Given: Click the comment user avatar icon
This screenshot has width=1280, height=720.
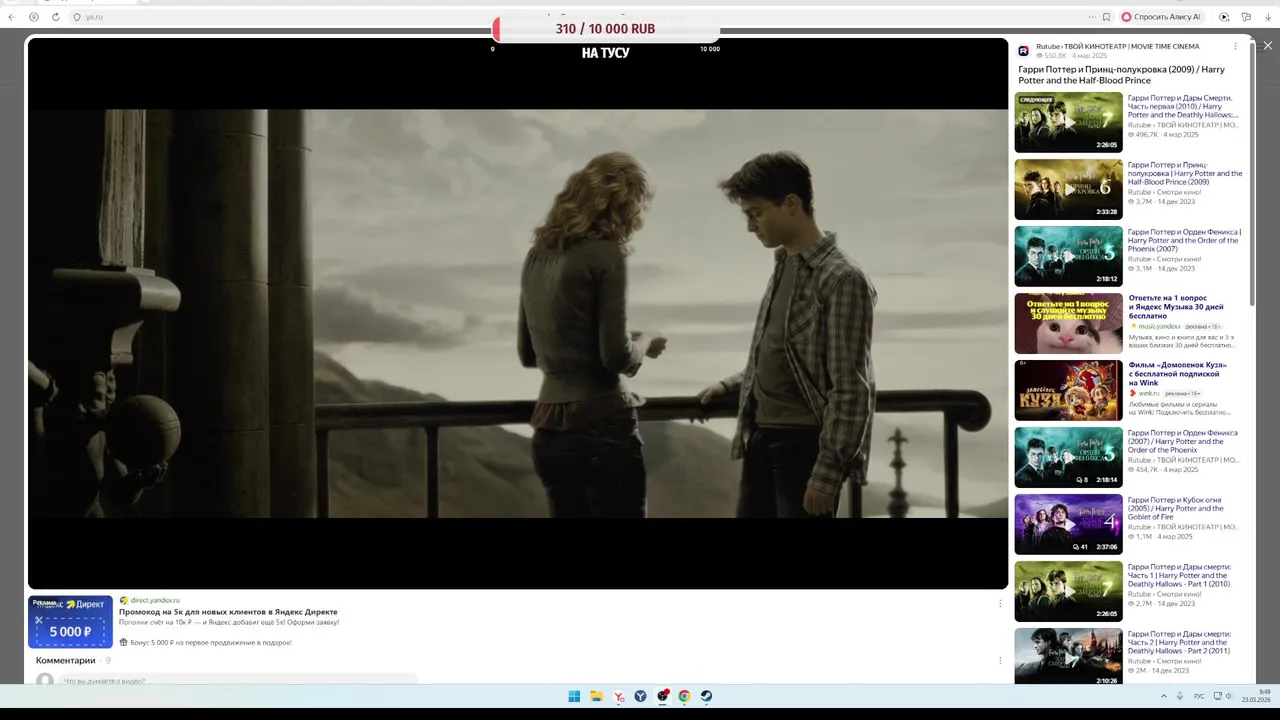Looking at the screenshot, I should pos(44,680).
